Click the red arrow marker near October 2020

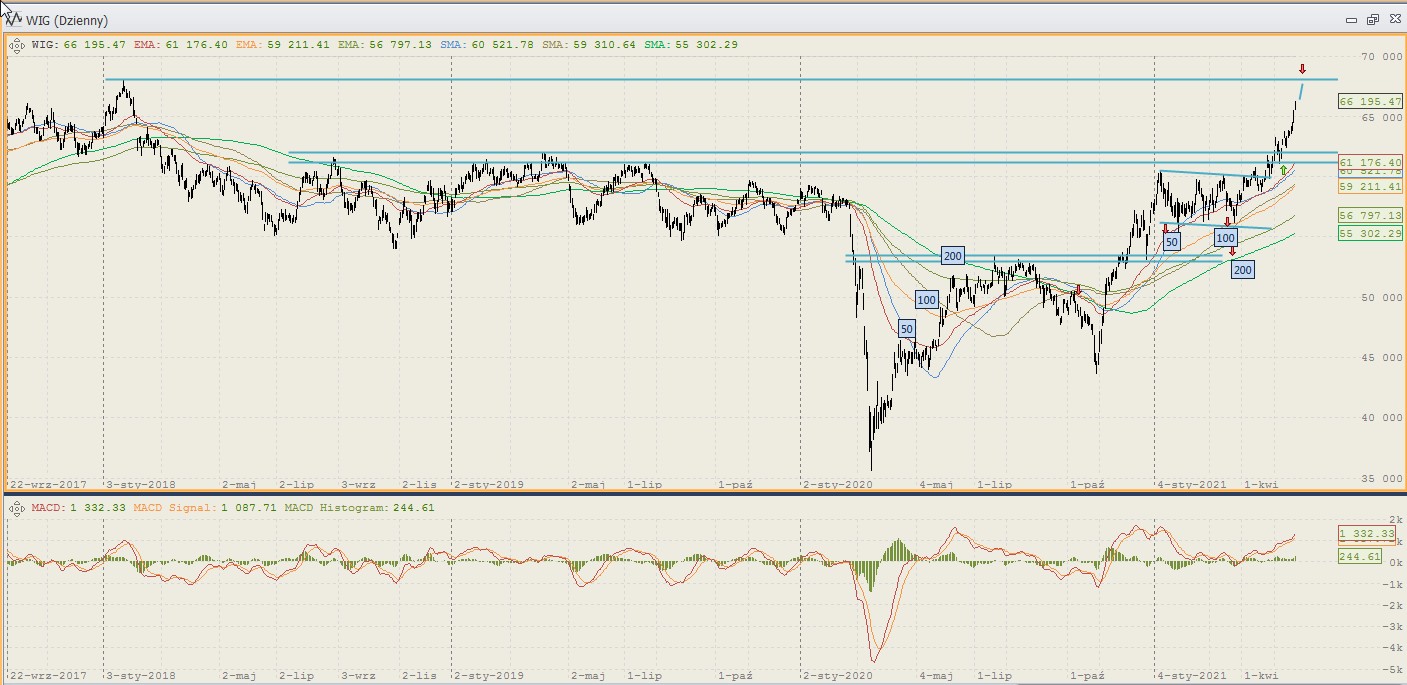click(1078, 290)
